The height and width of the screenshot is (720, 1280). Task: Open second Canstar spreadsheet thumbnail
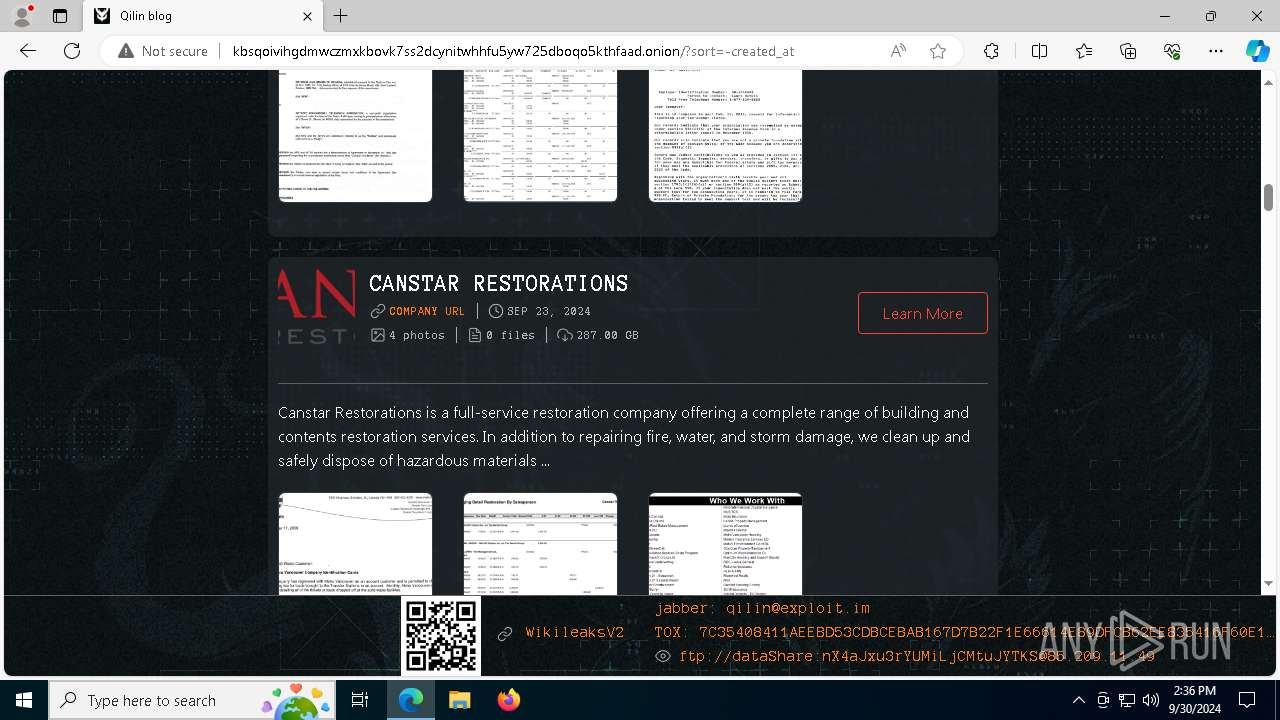point(540,544)
